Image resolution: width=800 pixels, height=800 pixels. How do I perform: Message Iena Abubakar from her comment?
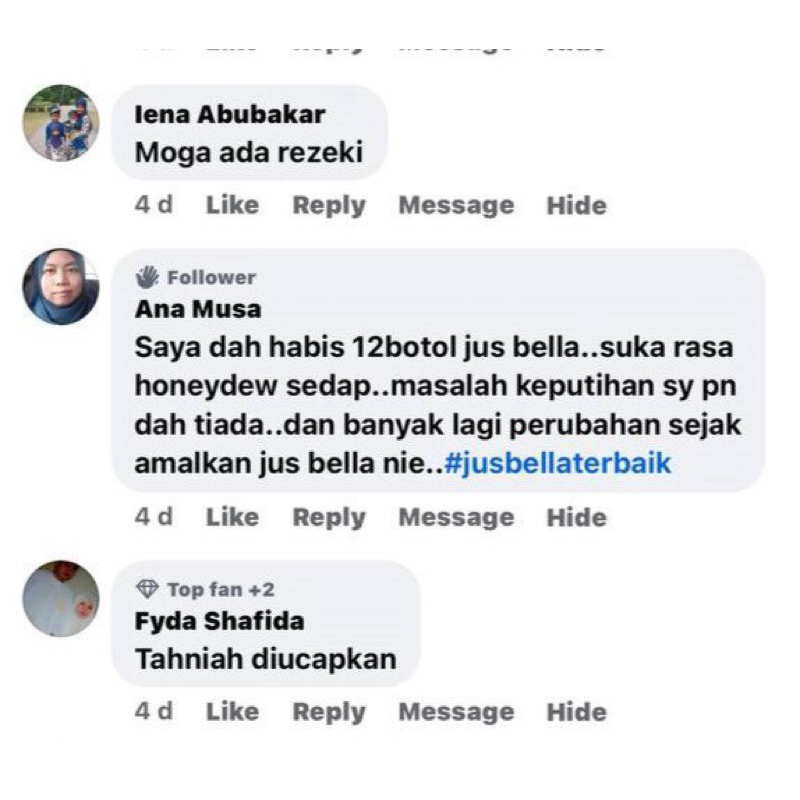456,206
